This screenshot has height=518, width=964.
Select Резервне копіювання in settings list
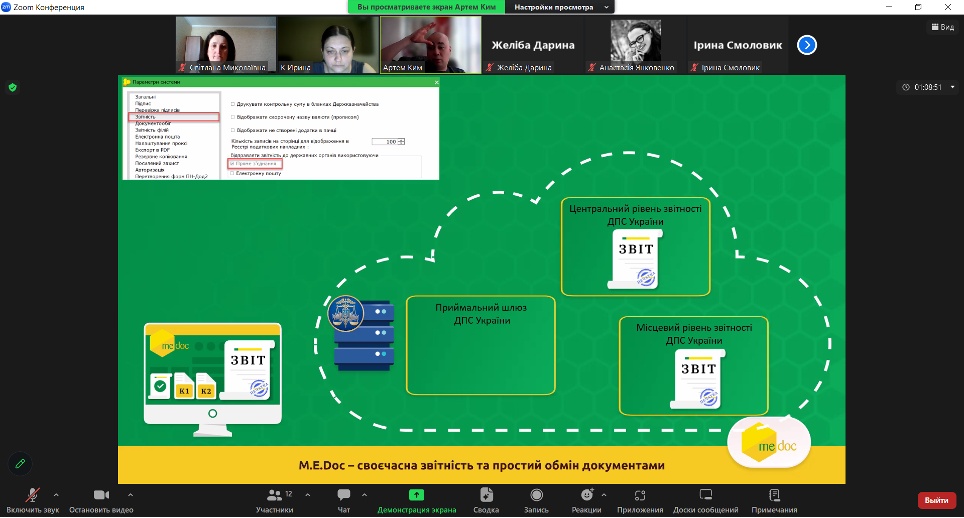coord(161,157)
